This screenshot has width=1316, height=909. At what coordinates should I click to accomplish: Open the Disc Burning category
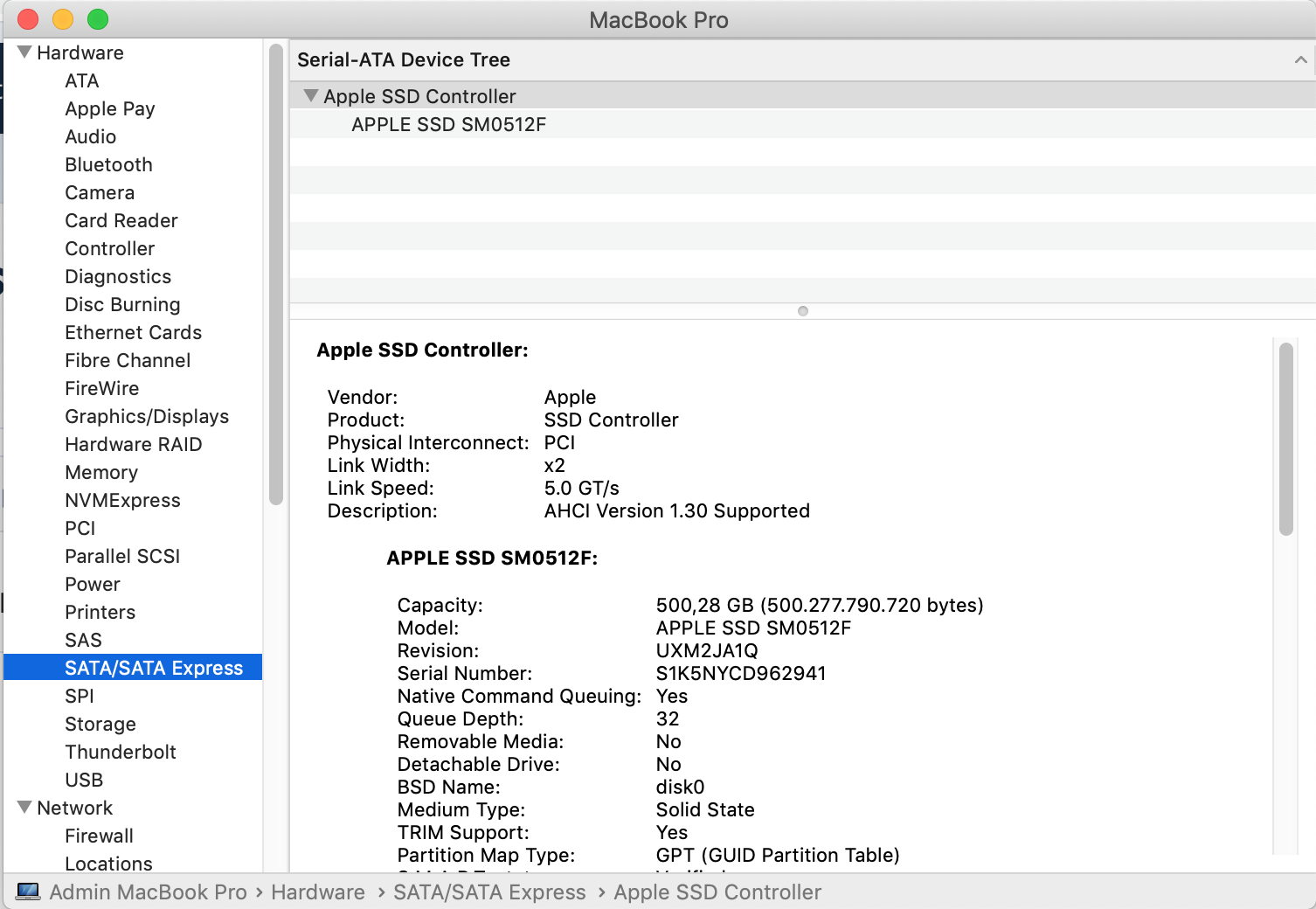click(x=122, y=304)
